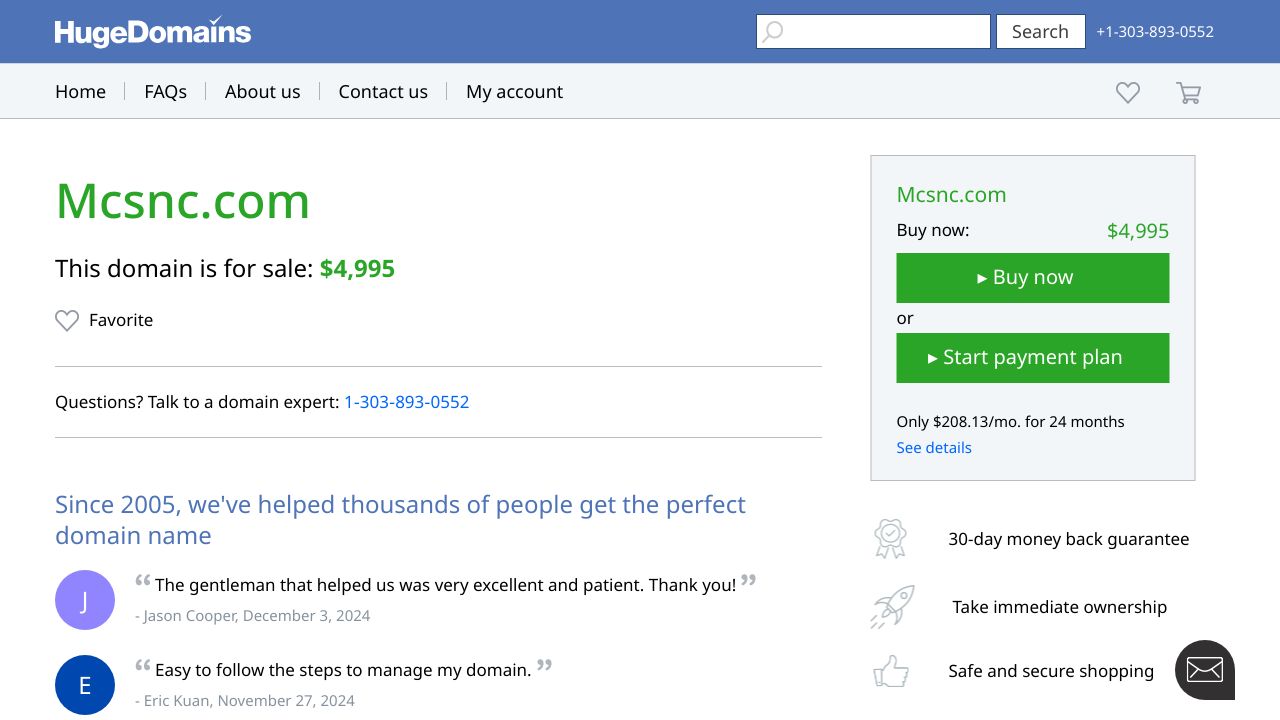Viewport: 1280px width, 720px height.
Task: Click the envelope chat message icon
Action: (1204, 670)
